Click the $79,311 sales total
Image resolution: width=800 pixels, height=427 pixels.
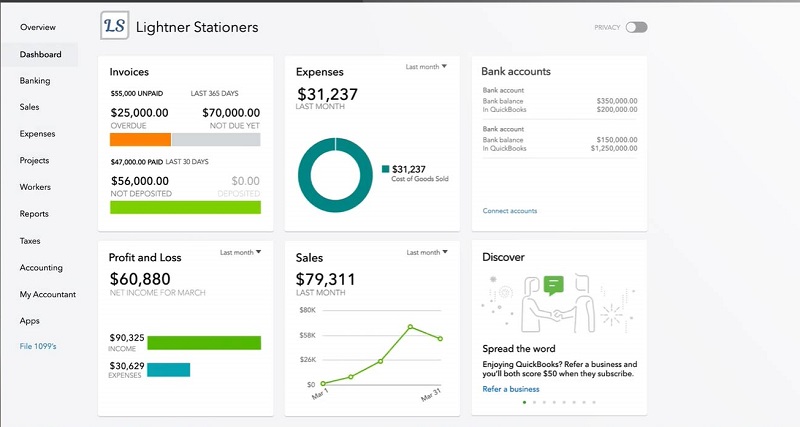[326, 280]
